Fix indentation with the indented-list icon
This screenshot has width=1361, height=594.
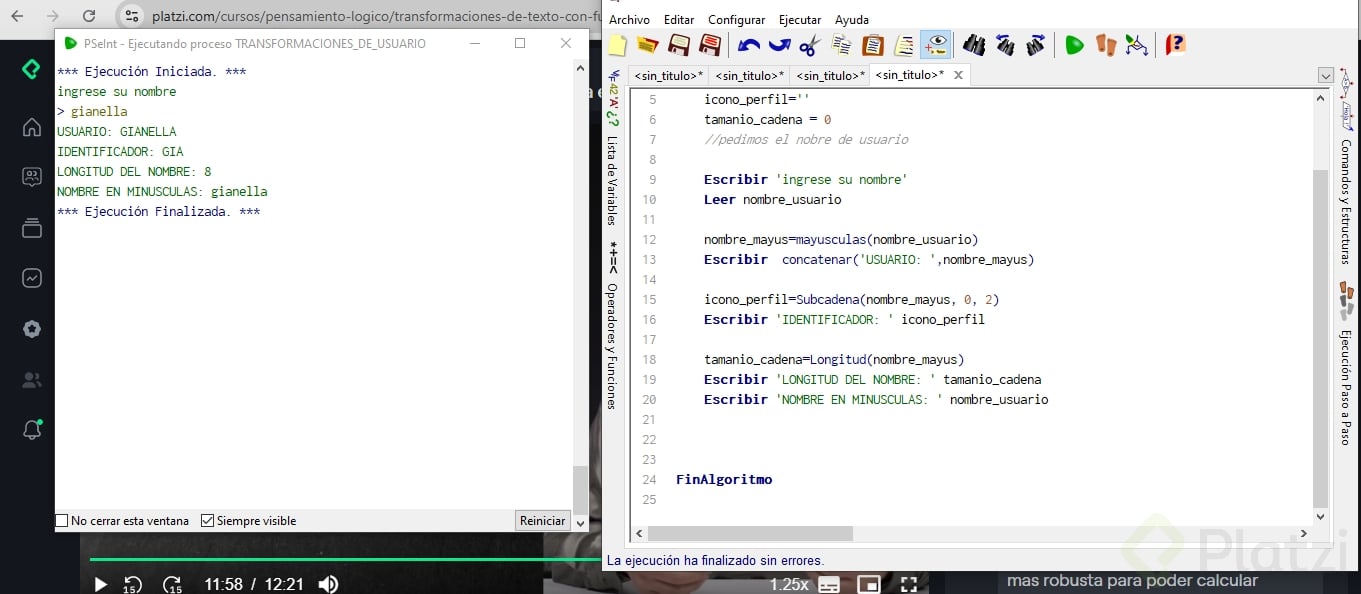pos(904,45)
